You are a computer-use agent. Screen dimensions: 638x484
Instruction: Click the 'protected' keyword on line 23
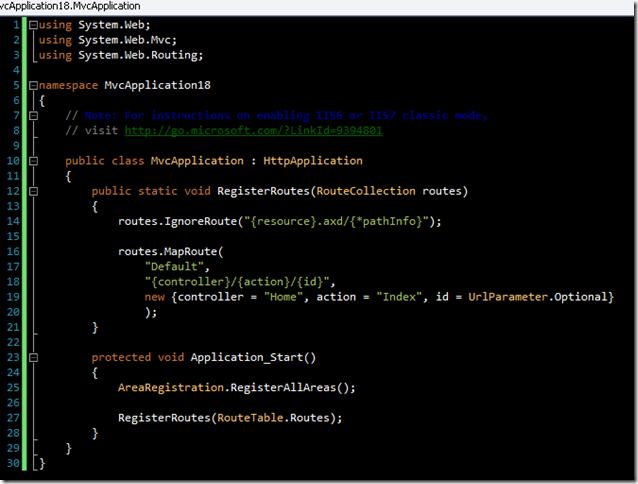[121, 358]
